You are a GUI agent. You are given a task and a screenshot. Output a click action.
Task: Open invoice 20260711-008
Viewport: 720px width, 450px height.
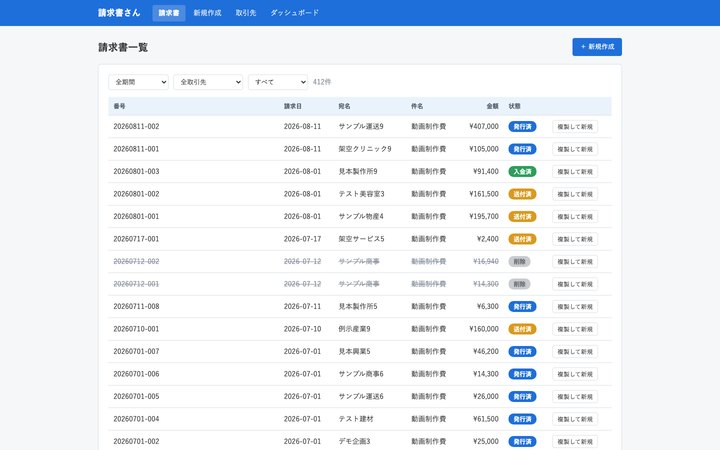[x=136, y=306]
